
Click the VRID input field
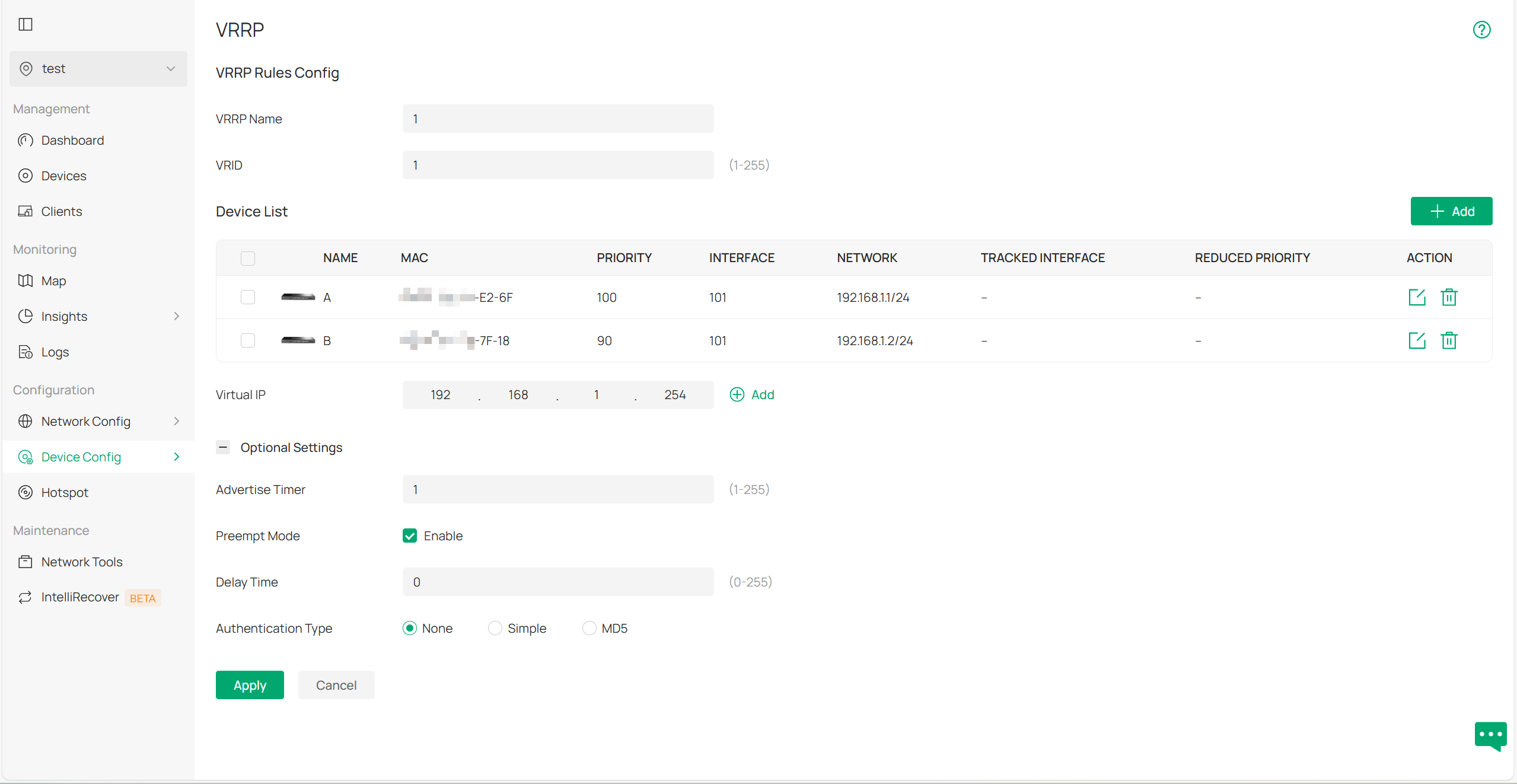point(556,165)
